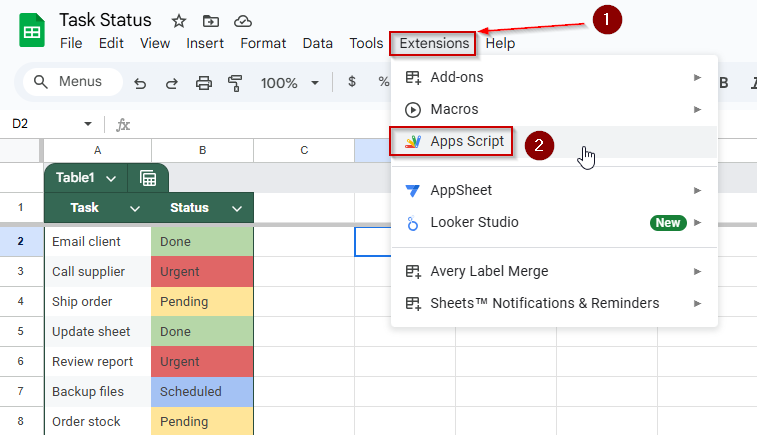Click the Pending cell in row 4
This screenshot has height=435, width=757.
pyautogui.click(x=202, y=302)
